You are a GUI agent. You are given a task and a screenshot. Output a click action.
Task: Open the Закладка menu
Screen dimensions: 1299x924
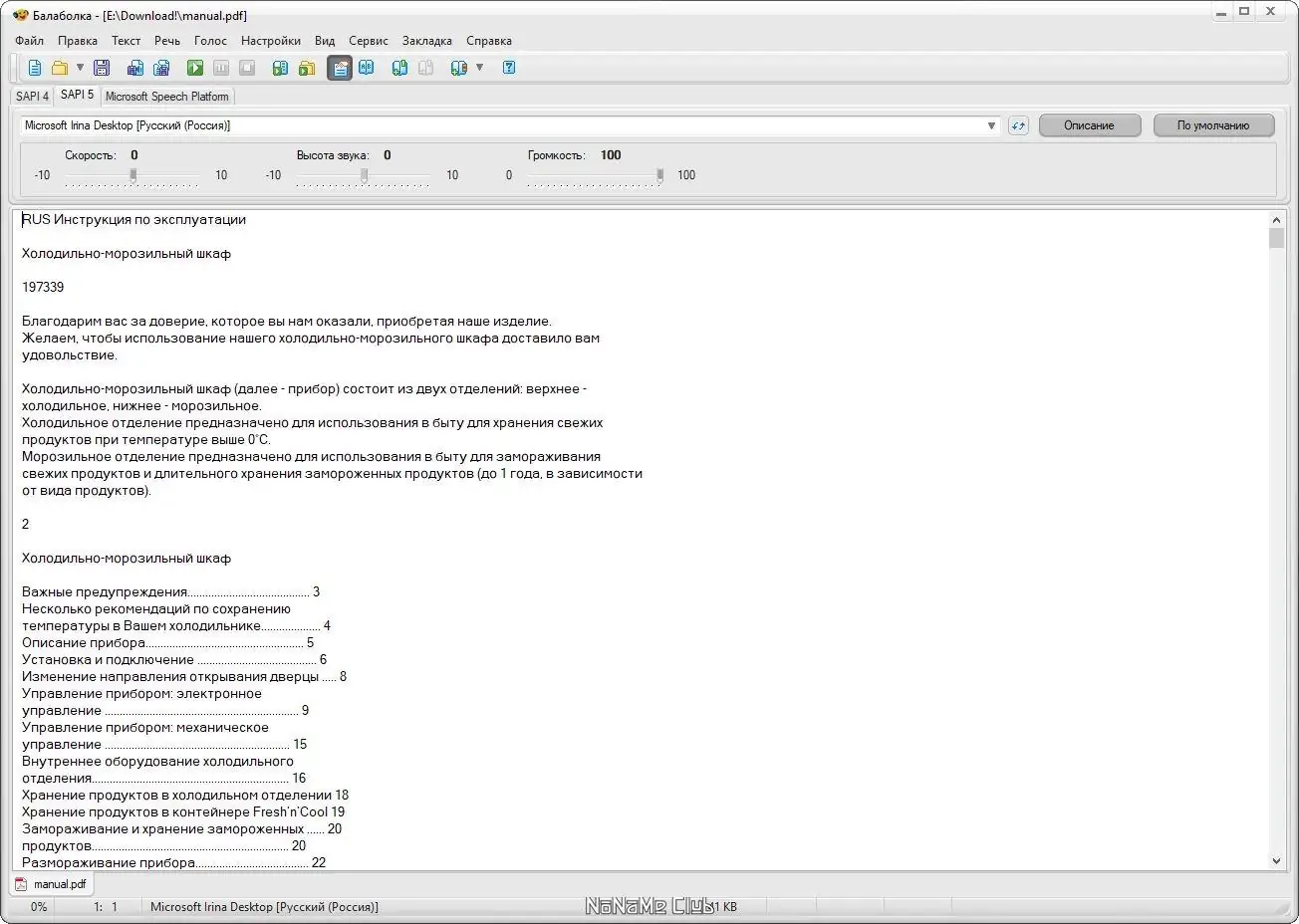(x=427, y=41)
